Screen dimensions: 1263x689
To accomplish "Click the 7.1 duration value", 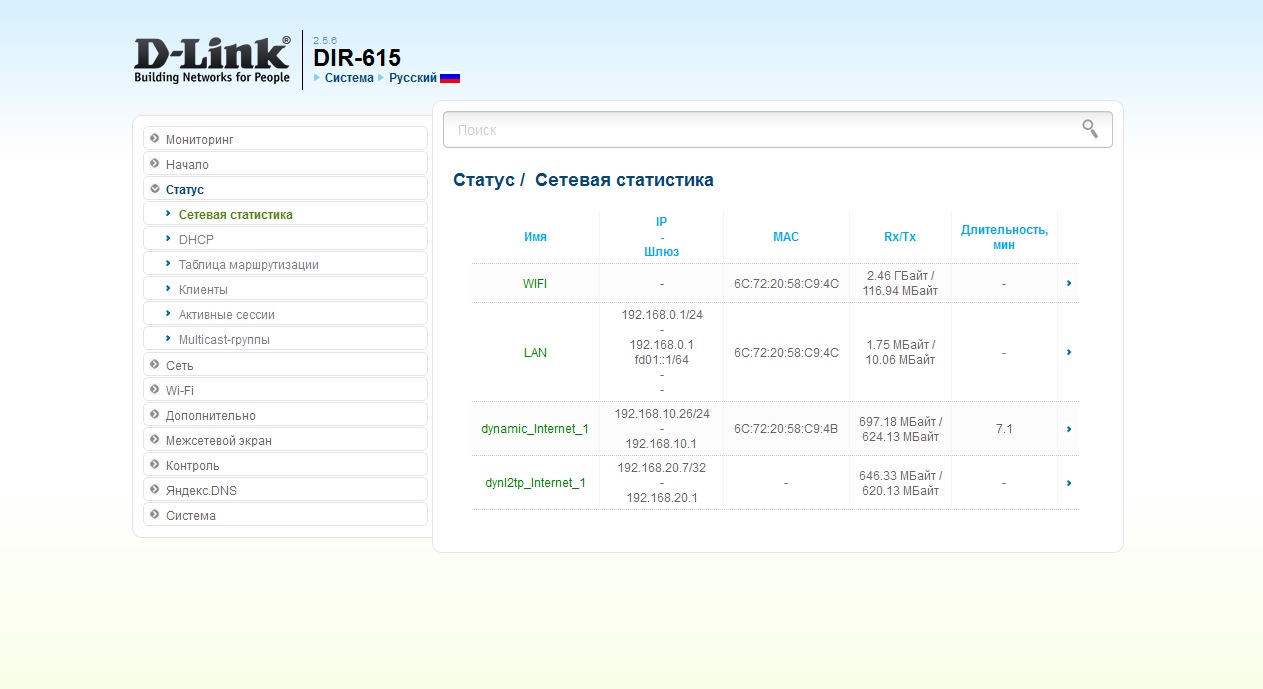I will coord(1004,429).
